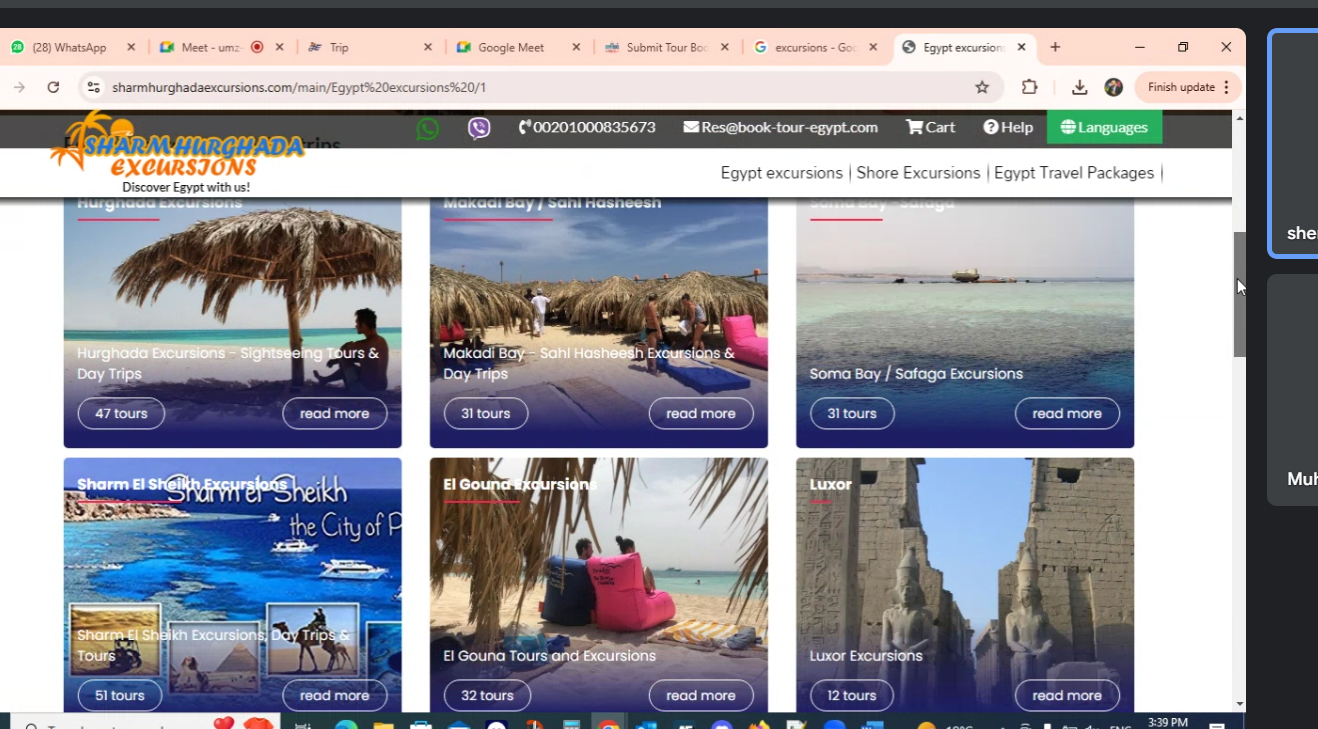Screen dimensions: 1318x729
Task: Open the Chrome profile avatar
Action: click(1113, 87)
